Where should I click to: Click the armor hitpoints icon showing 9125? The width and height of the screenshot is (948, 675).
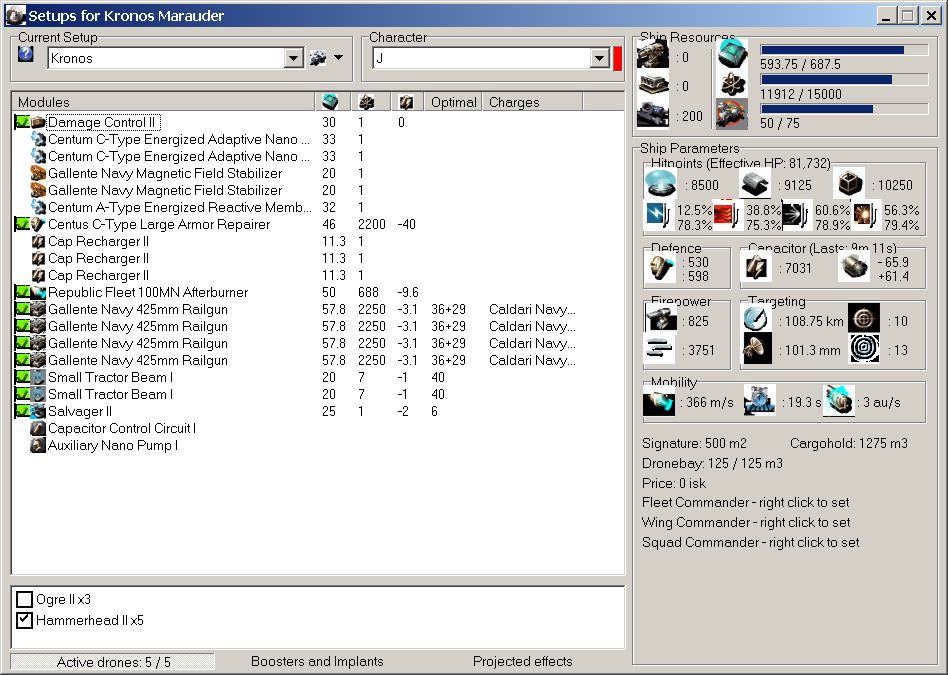pyautogui.click(x=755, y=183)
